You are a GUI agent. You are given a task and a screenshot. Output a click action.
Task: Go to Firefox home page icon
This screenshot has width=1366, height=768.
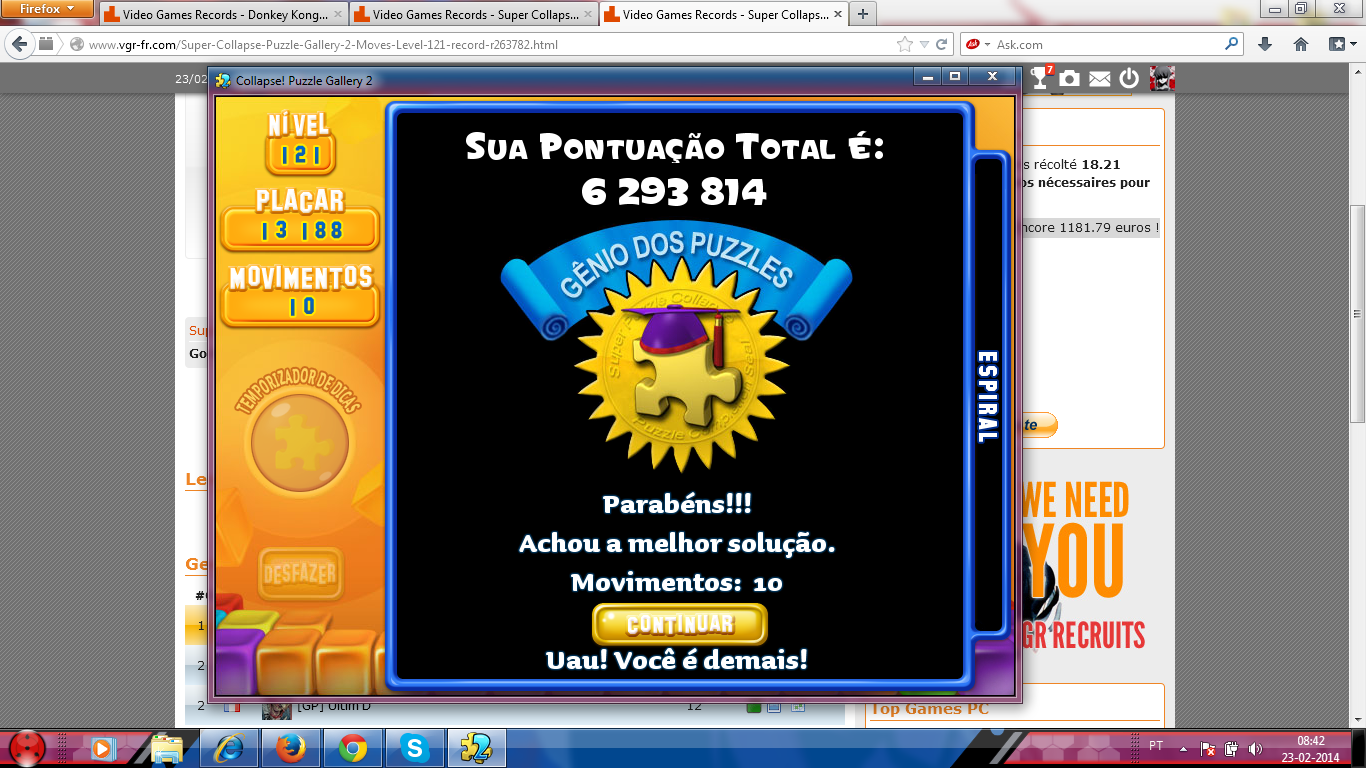click(x=1301, y=45)
